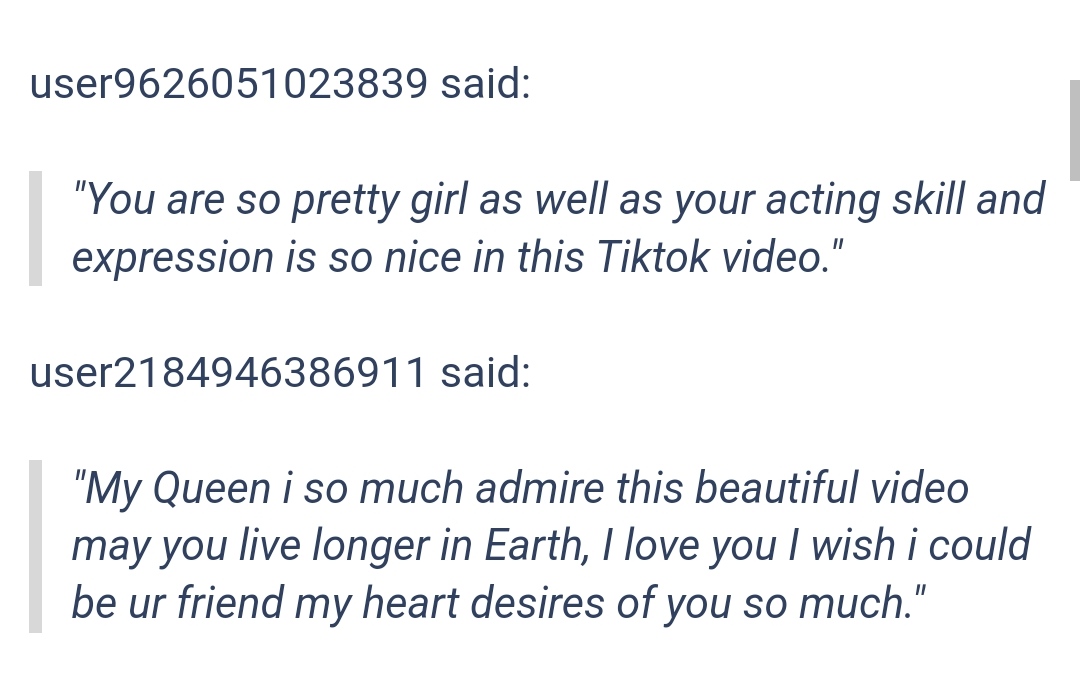Click the word "Earth," in the second quote
This screenshot has width=1080, height=686.
pos(537,546)
